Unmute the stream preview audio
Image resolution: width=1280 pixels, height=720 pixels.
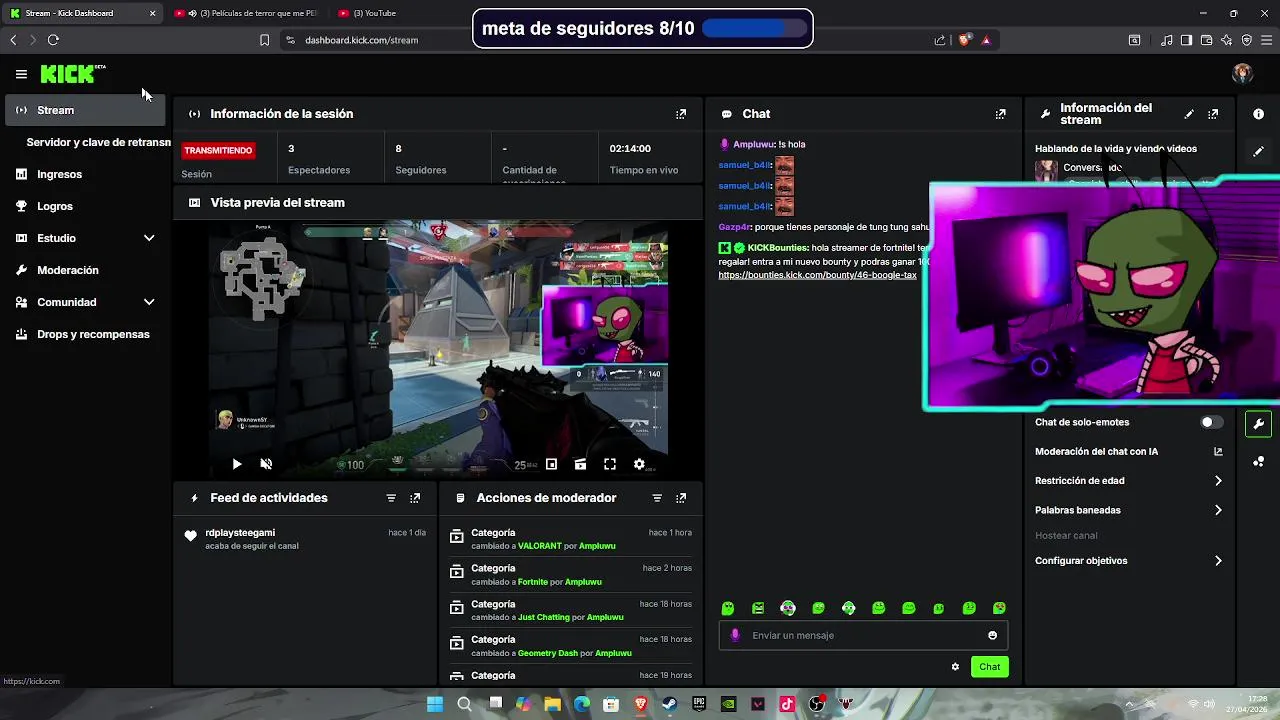(x=266, y=464)
